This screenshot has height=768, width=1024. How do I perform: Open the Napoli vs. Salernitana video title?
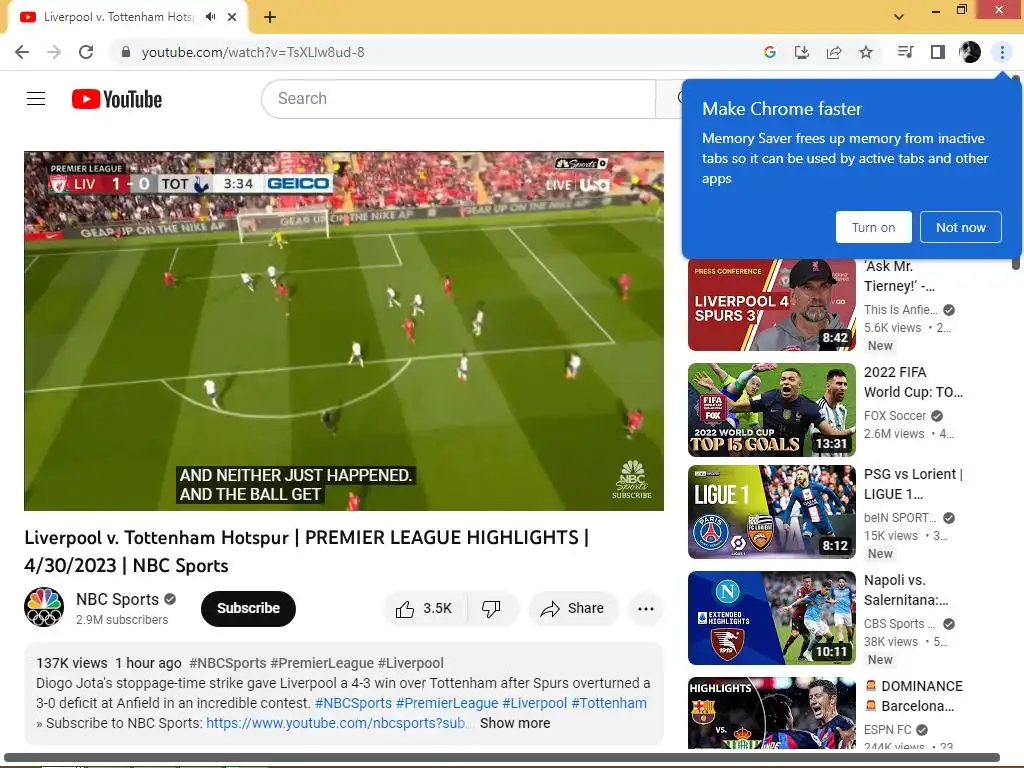(906, 590)
